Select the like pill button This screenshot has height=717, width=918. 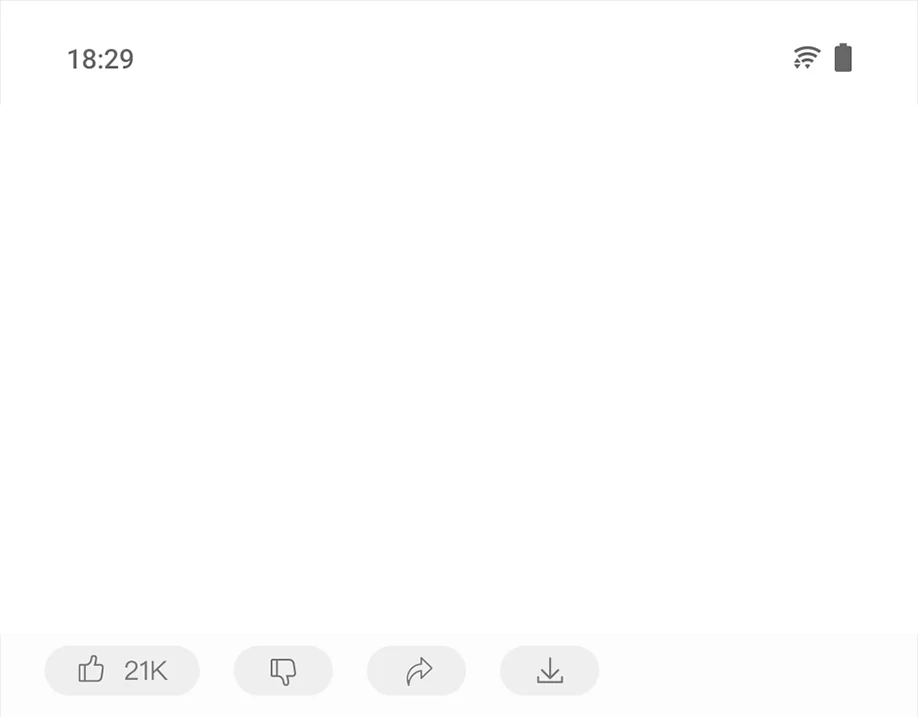tap(122, 671)
